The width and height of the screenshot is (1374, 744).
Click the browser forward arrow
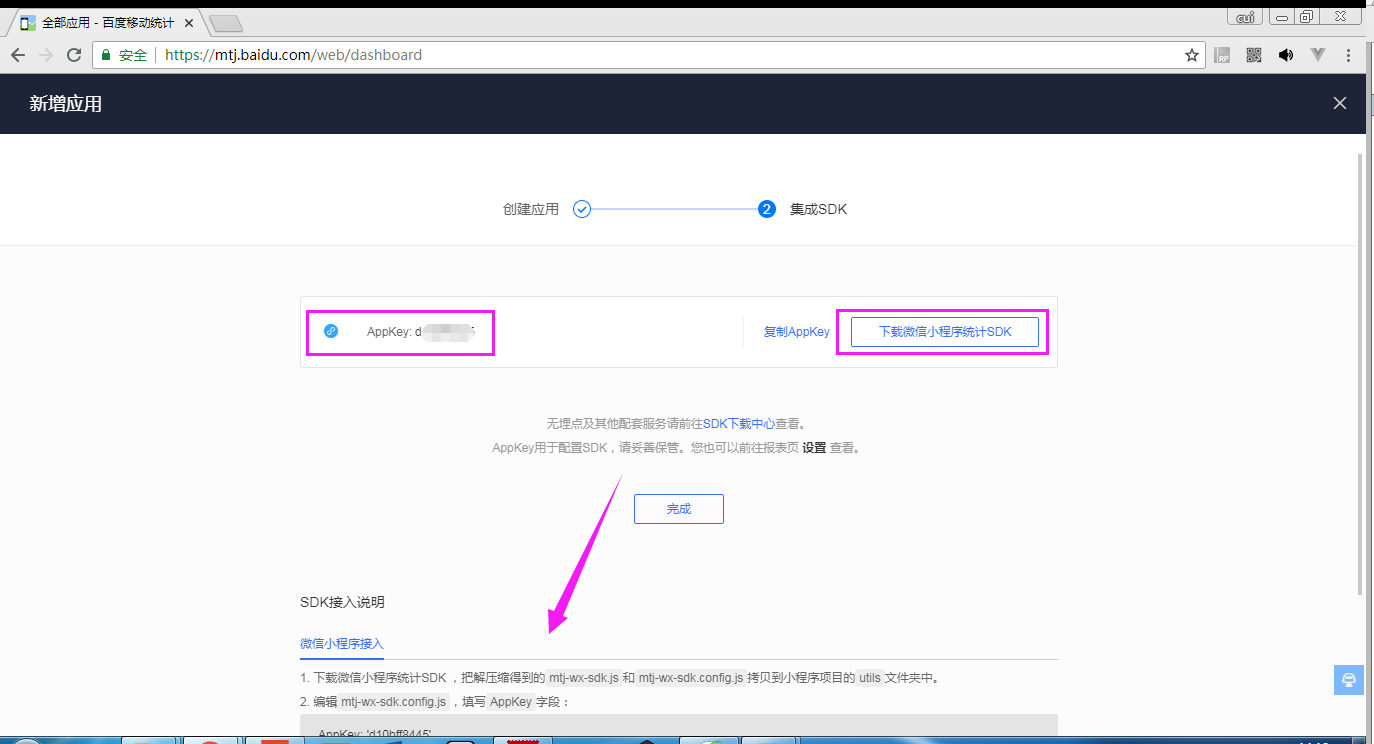(x=45, y=55)
